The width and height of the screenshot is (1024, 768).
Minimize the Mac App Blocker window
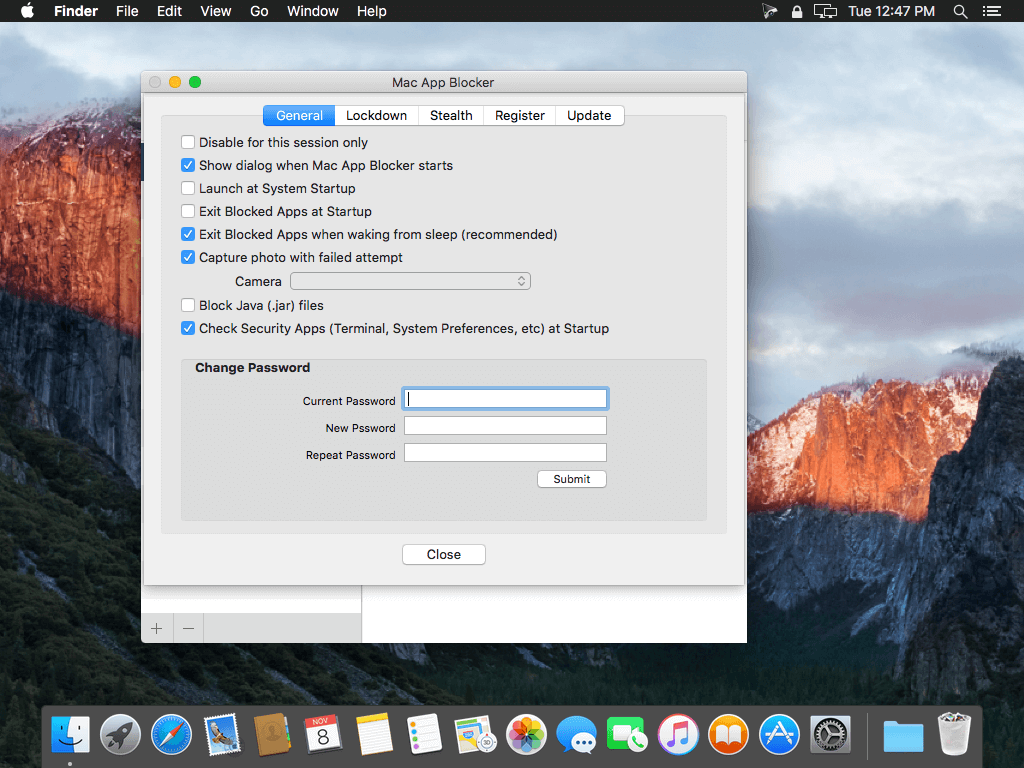[175, 82]
